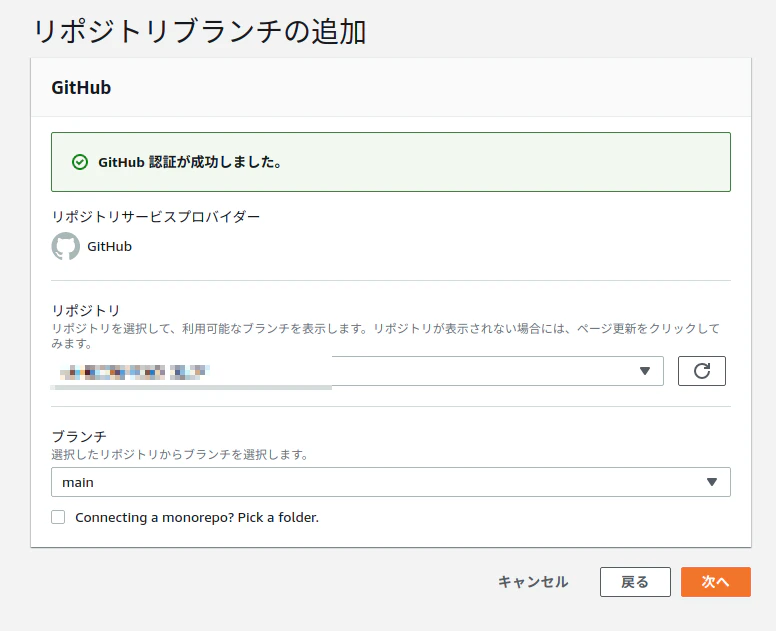Refresh the repository list

701,371
